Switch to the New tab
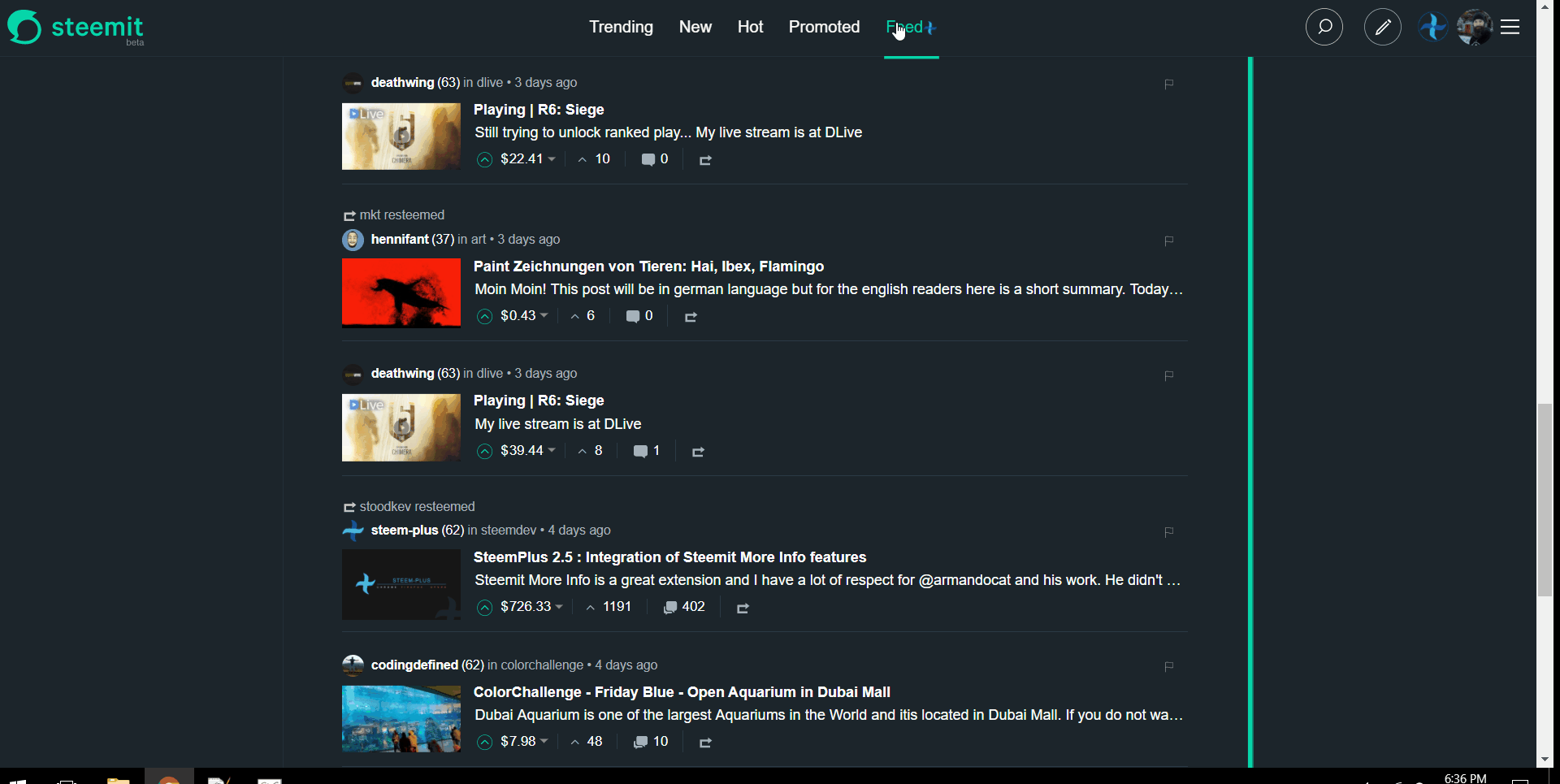This screenshot has height=784, width=1560. click(x=695, y=27)
